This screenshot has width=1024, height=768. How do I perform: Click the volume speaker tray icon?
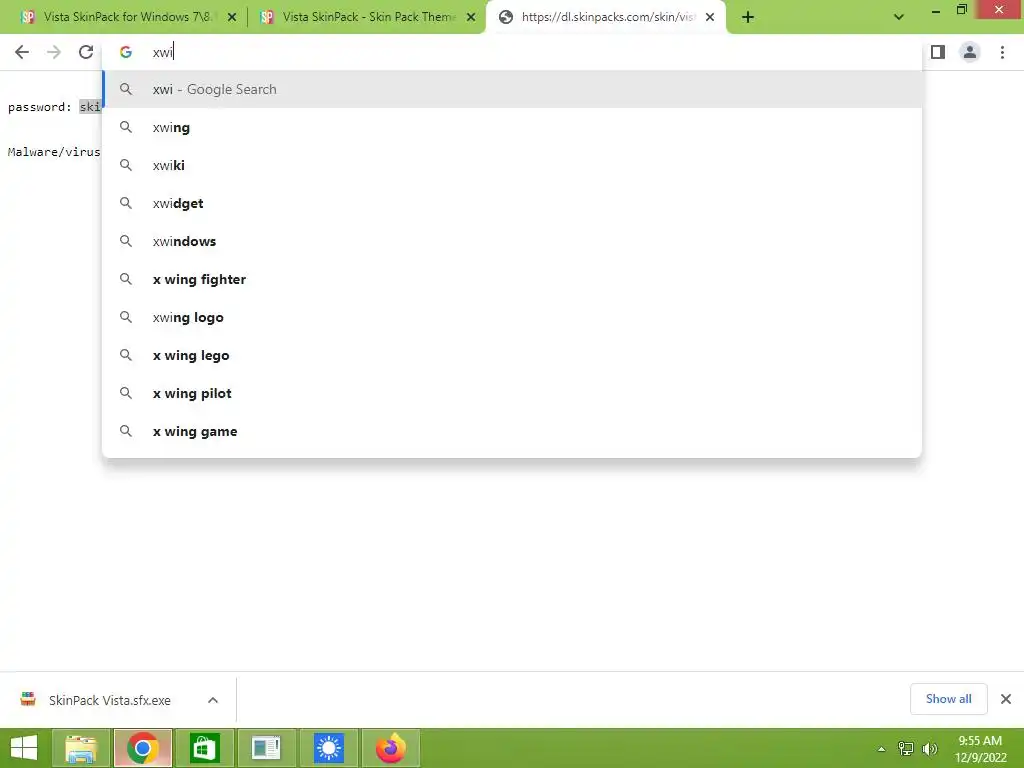pos(930,749)
